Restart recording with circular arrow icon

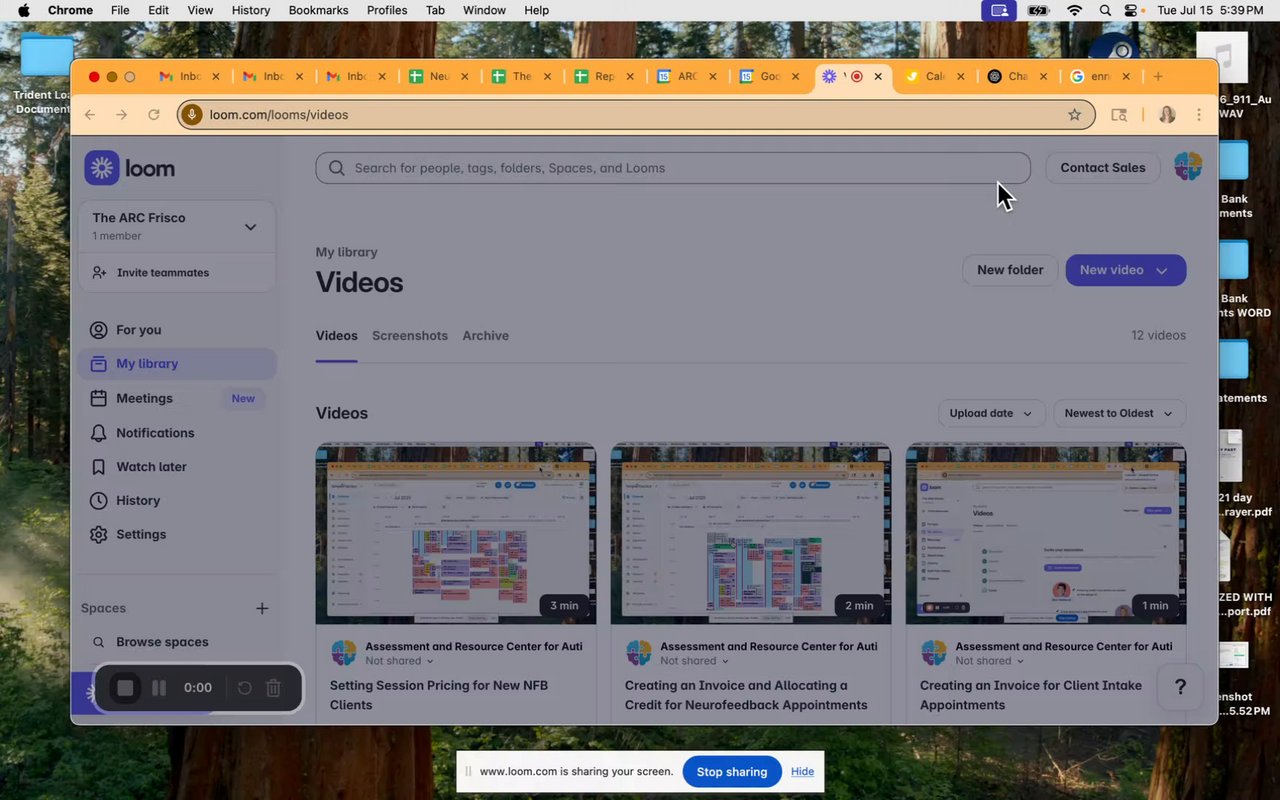[244, 688]
